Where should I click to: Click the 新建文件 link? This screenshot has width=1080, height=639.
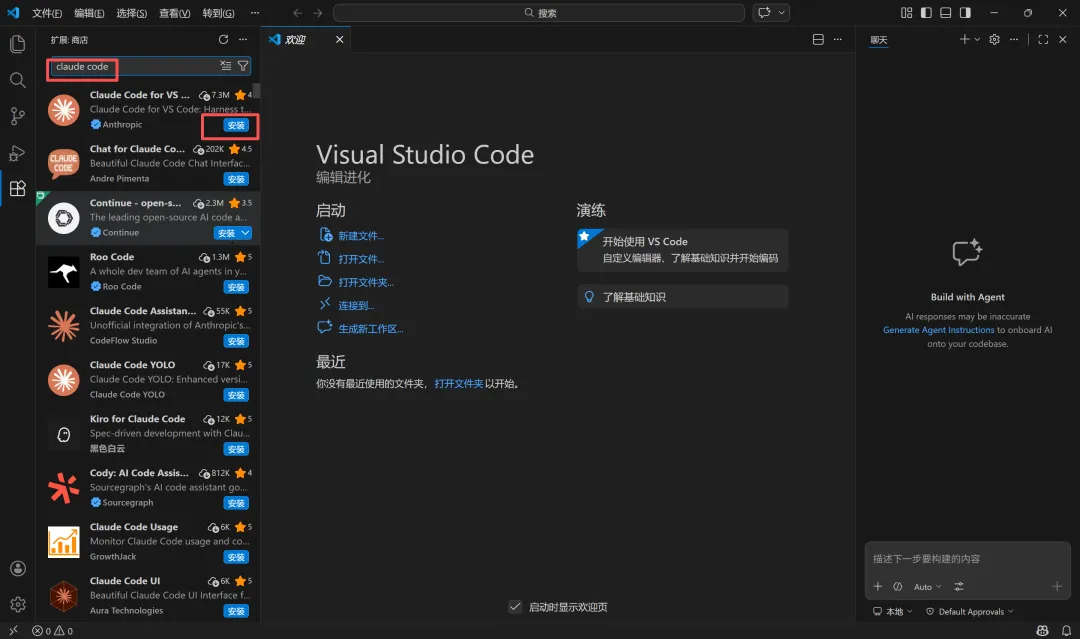pos(360,235)
